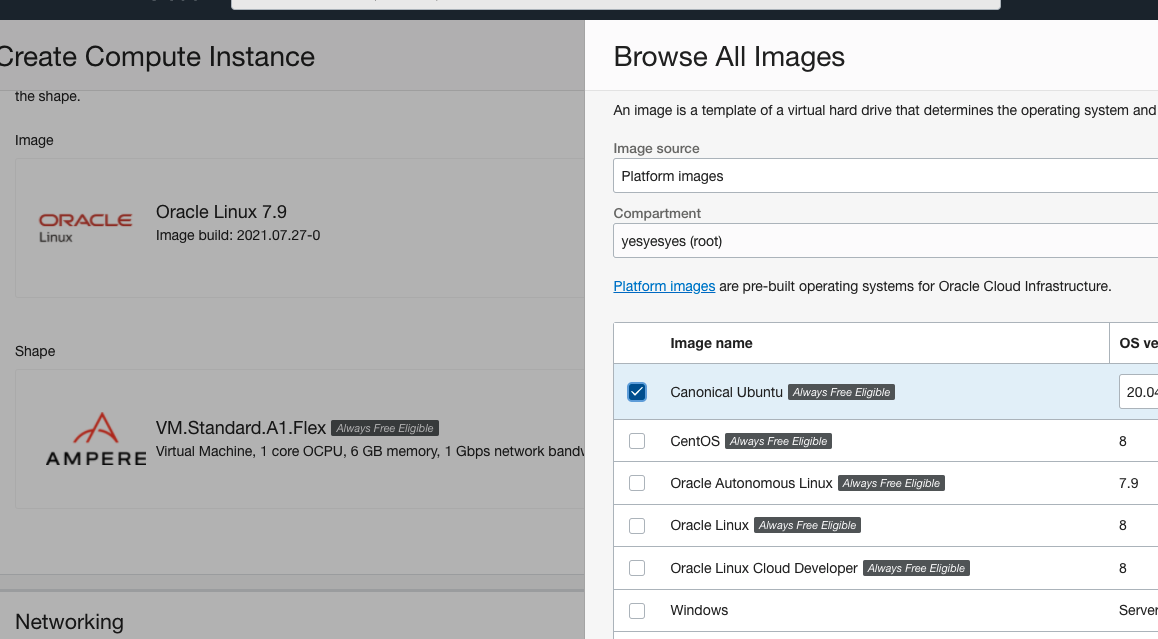Screen dimensions: 1158x639
Task: Click the Oracle Linux image name in table
Action: (709, 525)
